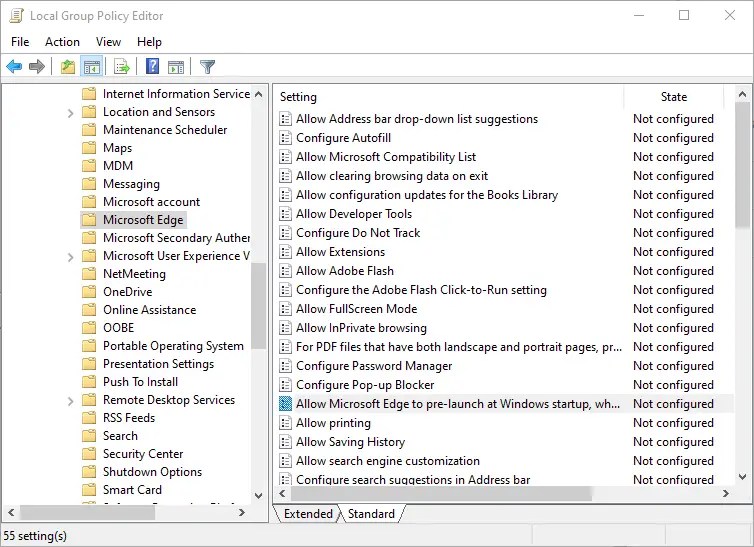This screenshot has width=754, height=547.
Task: Click the folder icon next to Search
Action: (x=89, y=436)
